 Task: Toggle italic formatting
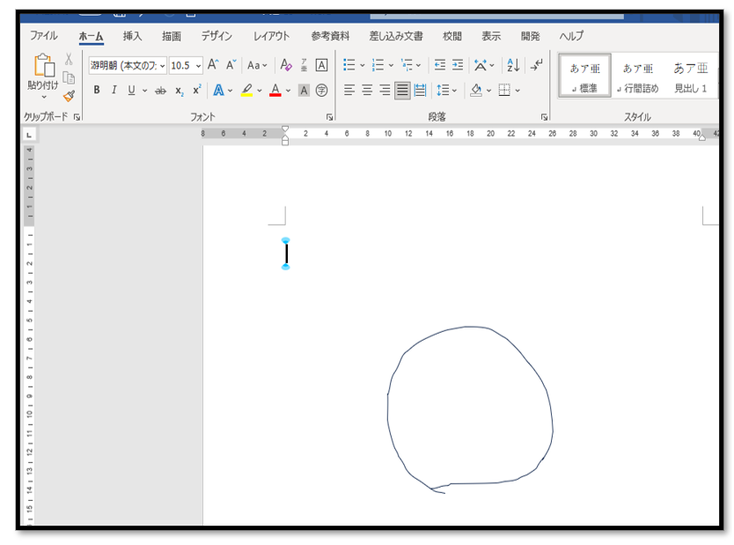click(114, 90)
